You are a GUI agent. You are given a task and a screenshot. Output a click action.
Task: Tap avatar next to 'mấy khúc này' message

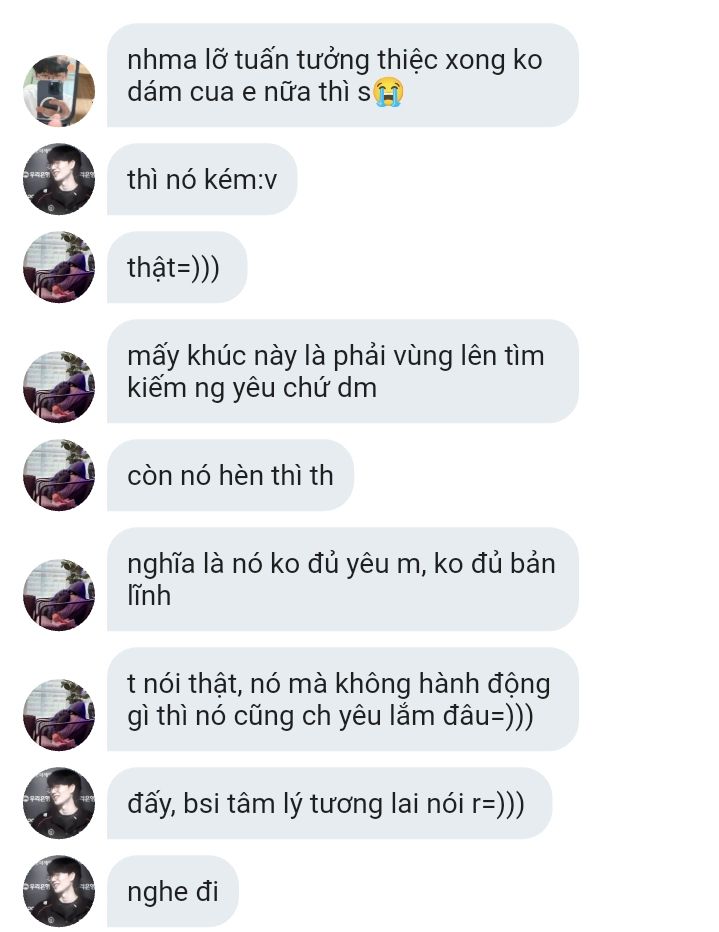[x=59, y=387]
